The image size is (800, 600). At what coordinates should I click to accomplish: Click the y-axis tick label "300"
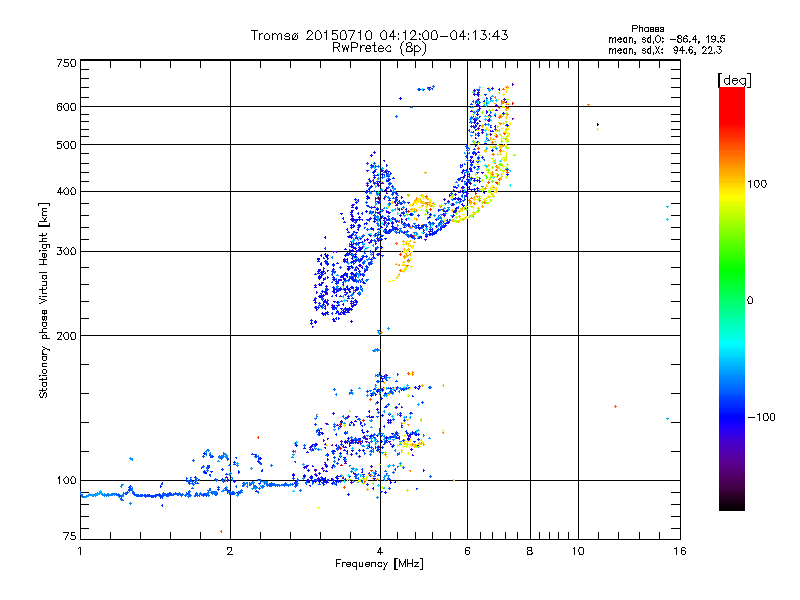click(66, 252)
